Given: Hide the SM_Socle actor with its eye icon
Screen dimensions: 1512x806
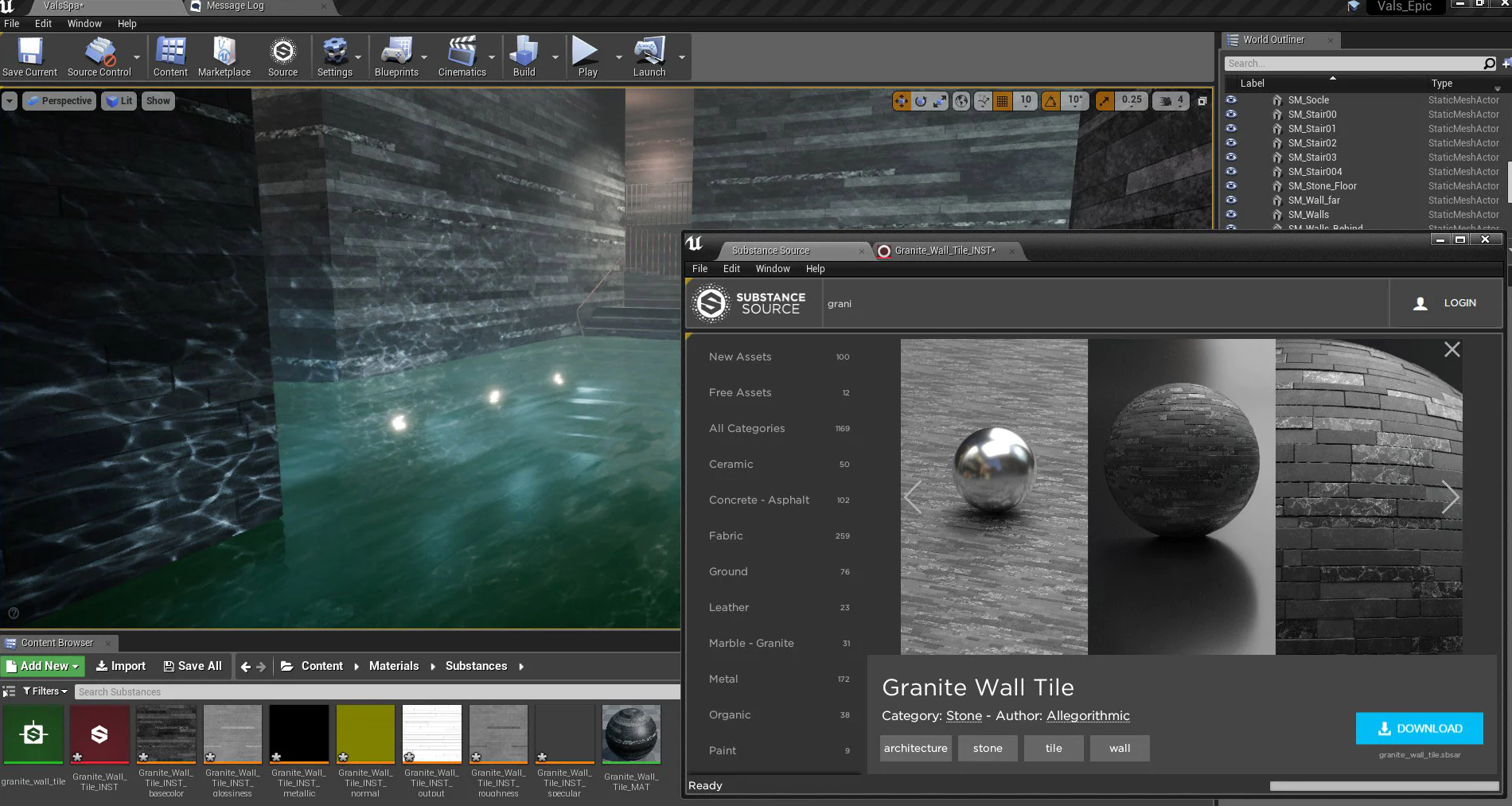Looking at the screenshot, I should click(1231, 100).
